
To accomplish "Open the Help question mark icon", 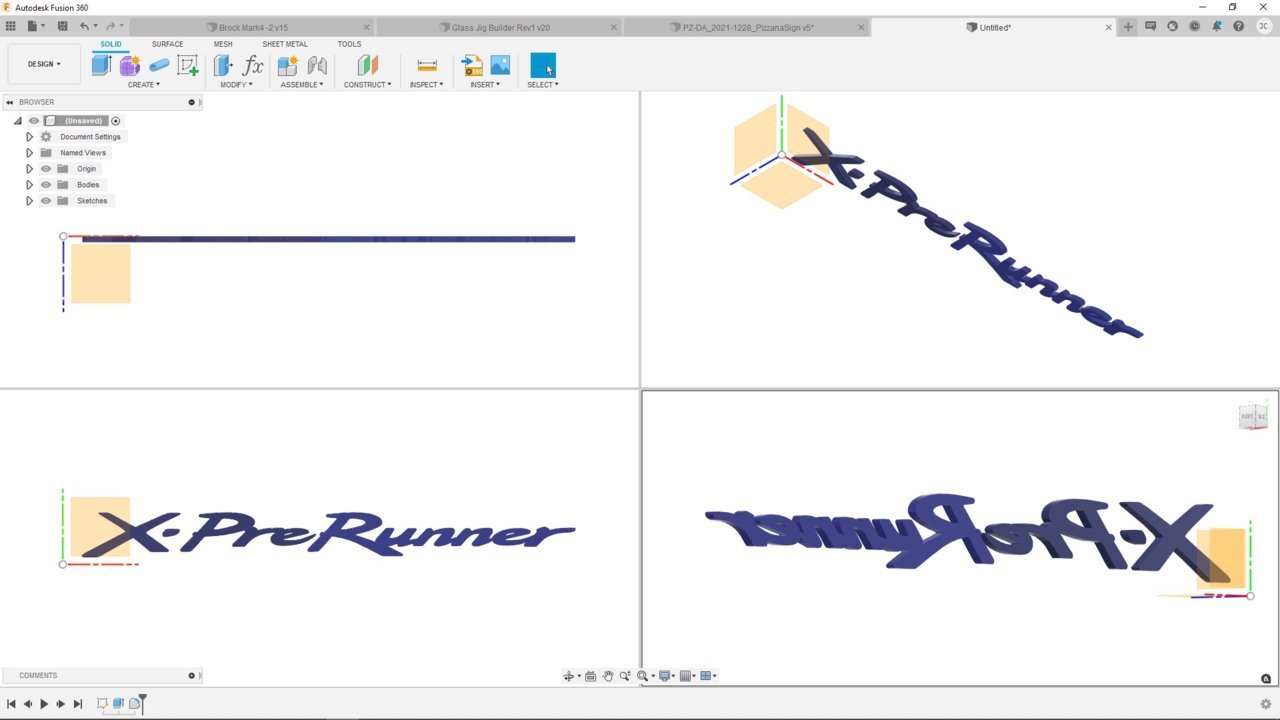I will [x=1237, y=27].
